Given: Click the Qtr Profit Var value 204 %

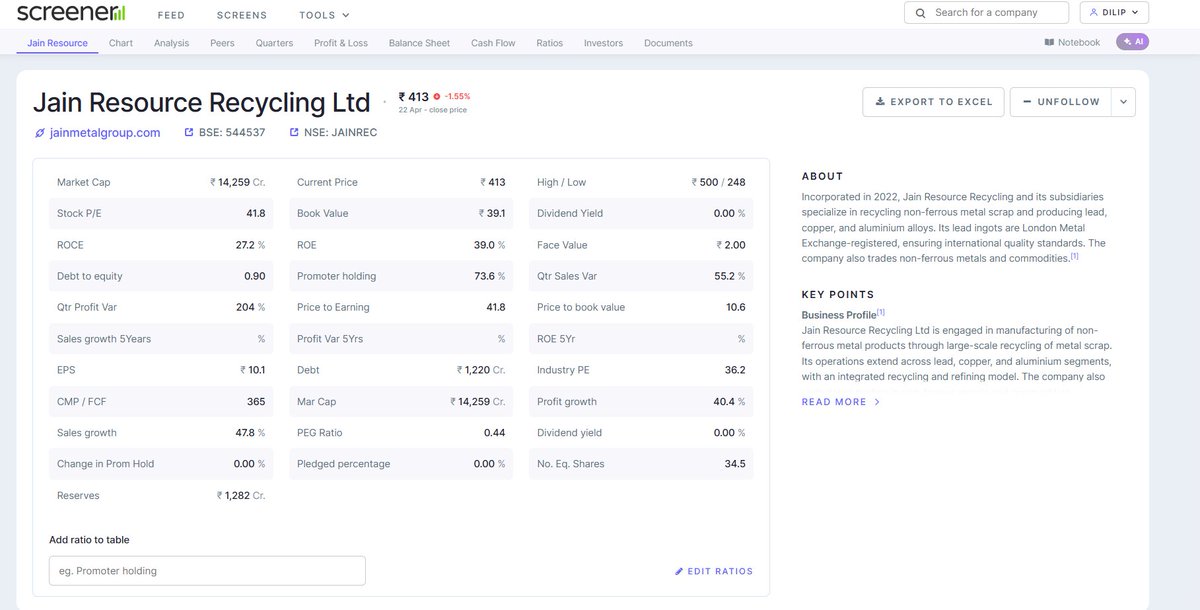Looking at the screenshot, I should coord(250,307).
